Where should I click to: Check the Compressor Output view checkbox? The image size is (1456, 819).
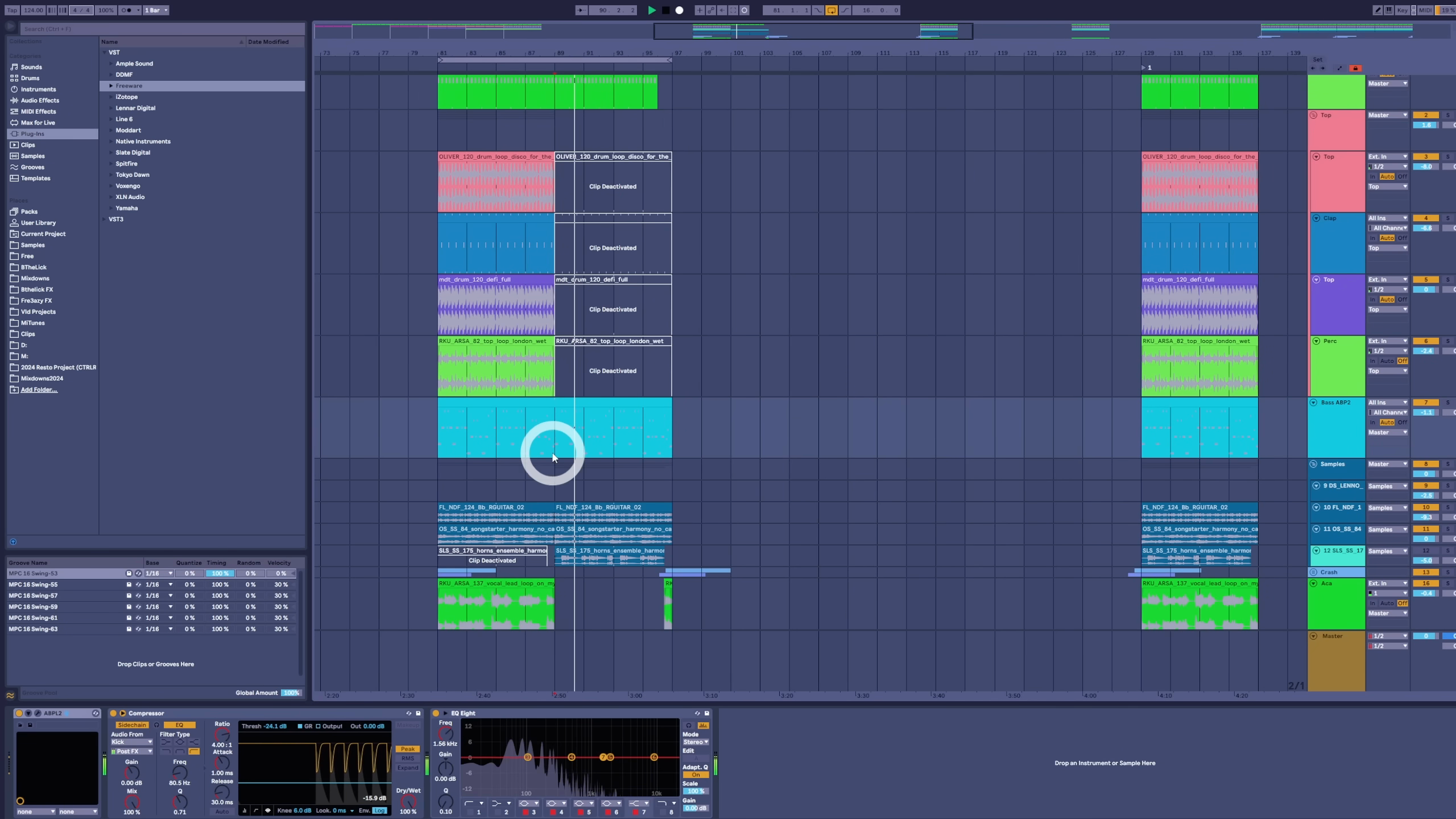tap(318, 726)
